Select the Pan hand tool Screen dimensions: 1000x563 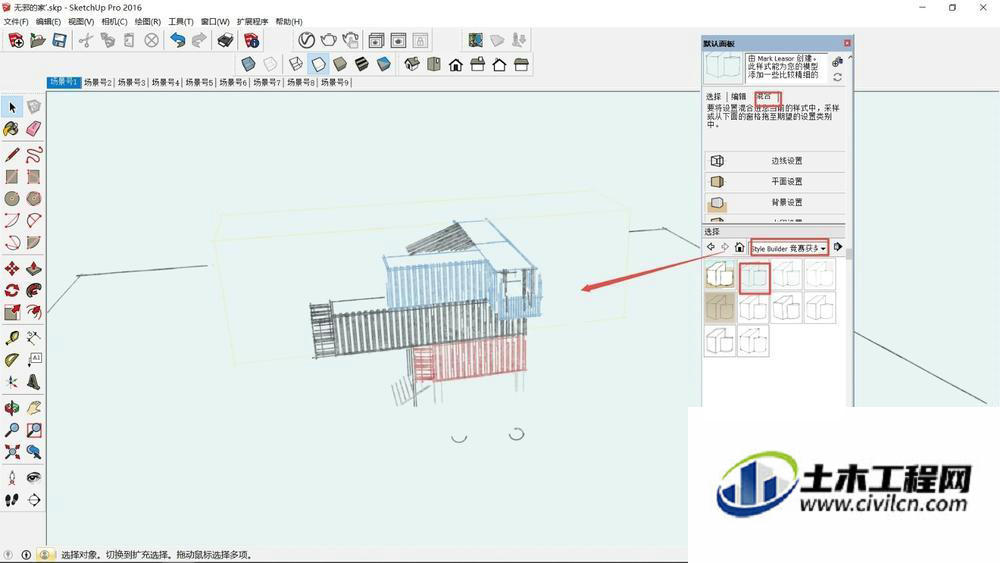[x=34, y=408]
